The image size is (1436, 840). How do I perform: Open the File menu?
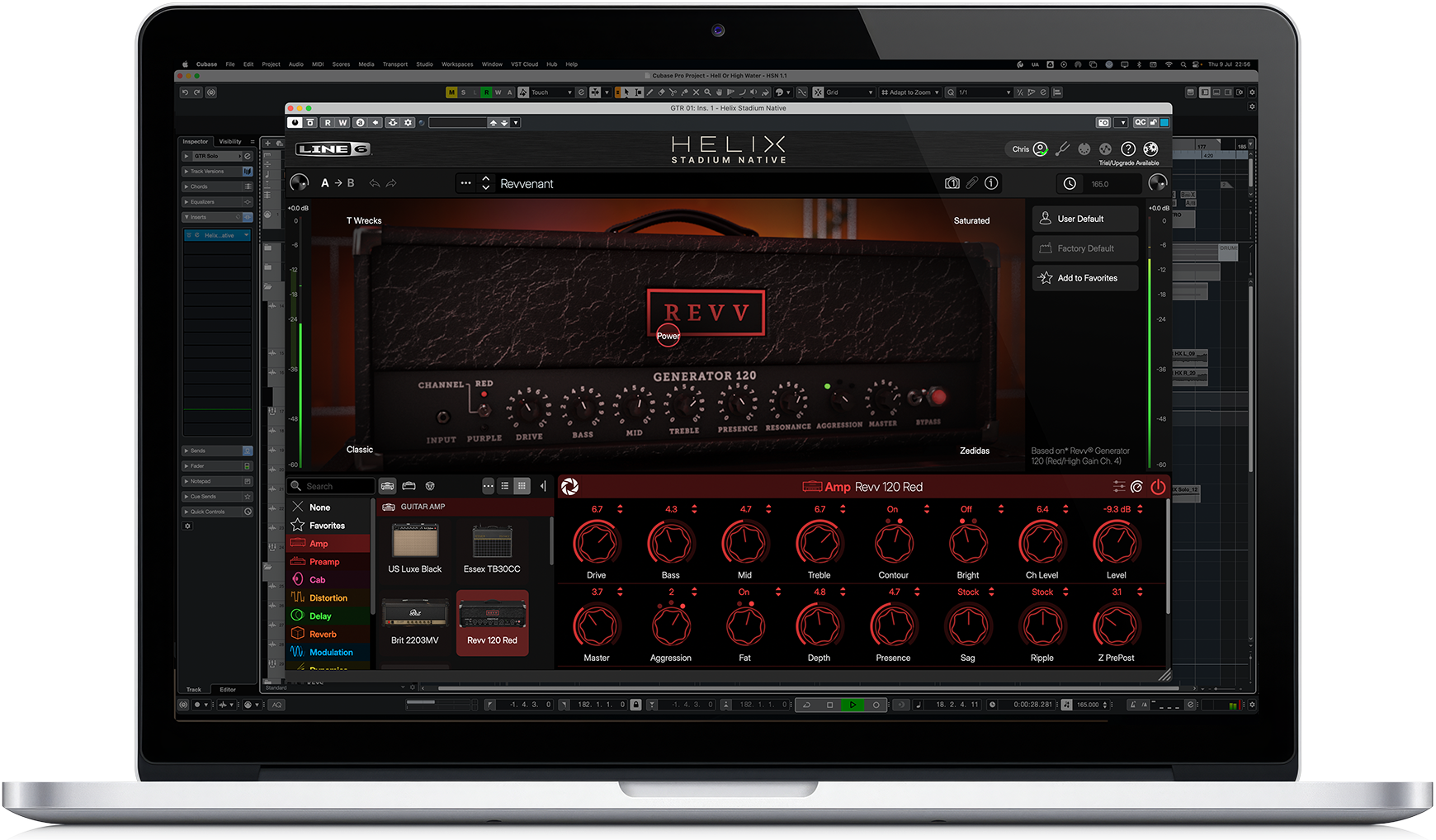(230, 64)
